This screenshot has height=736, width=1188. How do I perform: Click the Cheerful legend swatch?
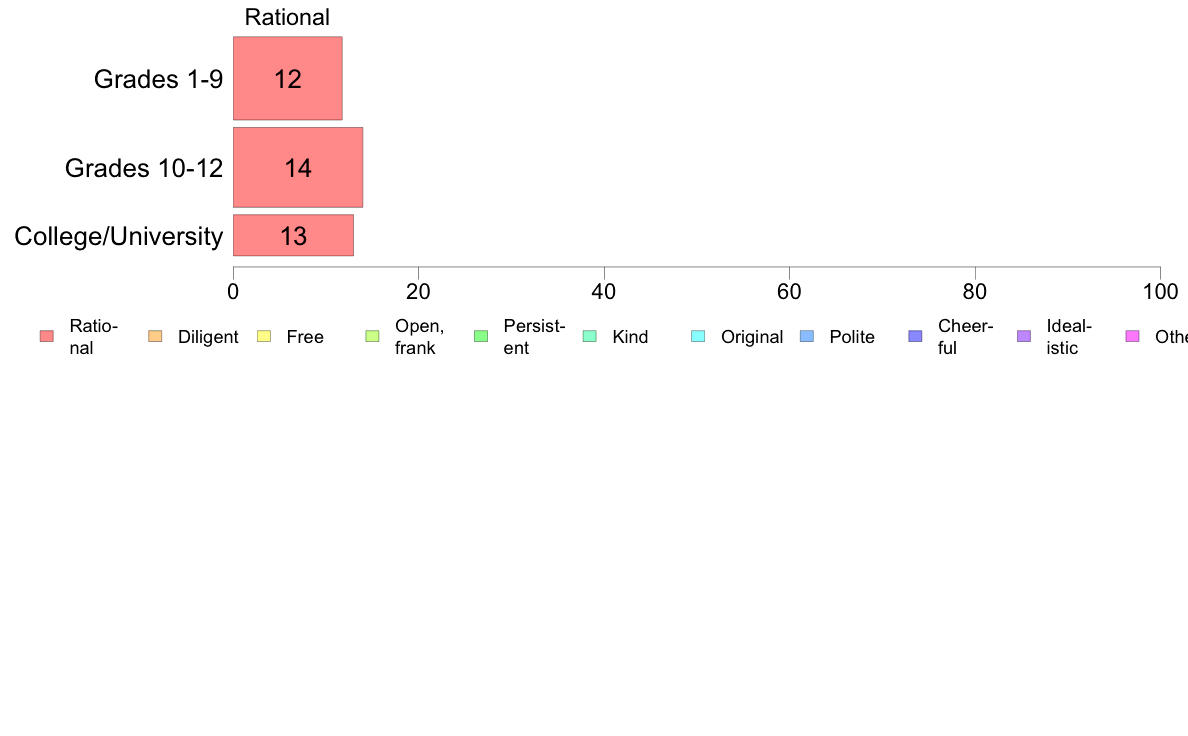(915, 337)
